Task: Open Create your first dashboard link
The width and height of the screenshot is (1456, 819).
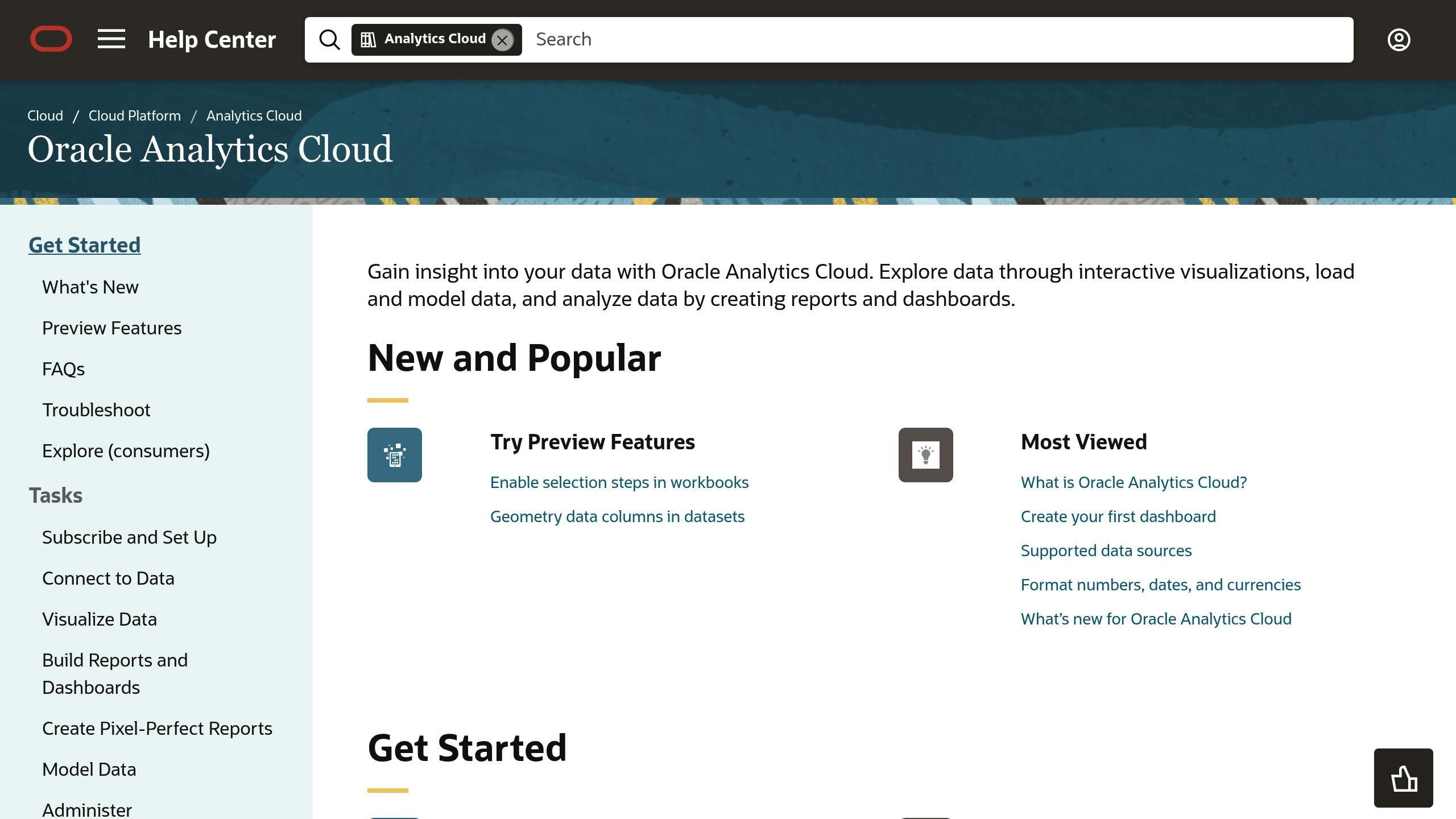Action: pyautogui.click(x=1118, y=517)
